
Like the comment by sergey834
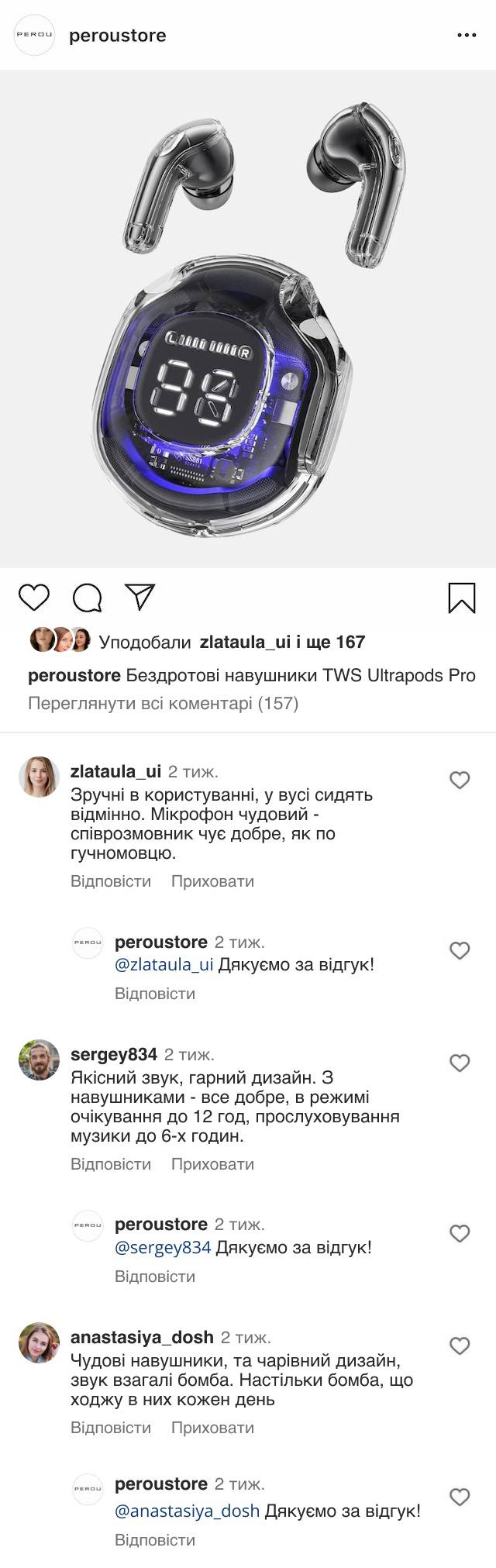(460, 1063)
